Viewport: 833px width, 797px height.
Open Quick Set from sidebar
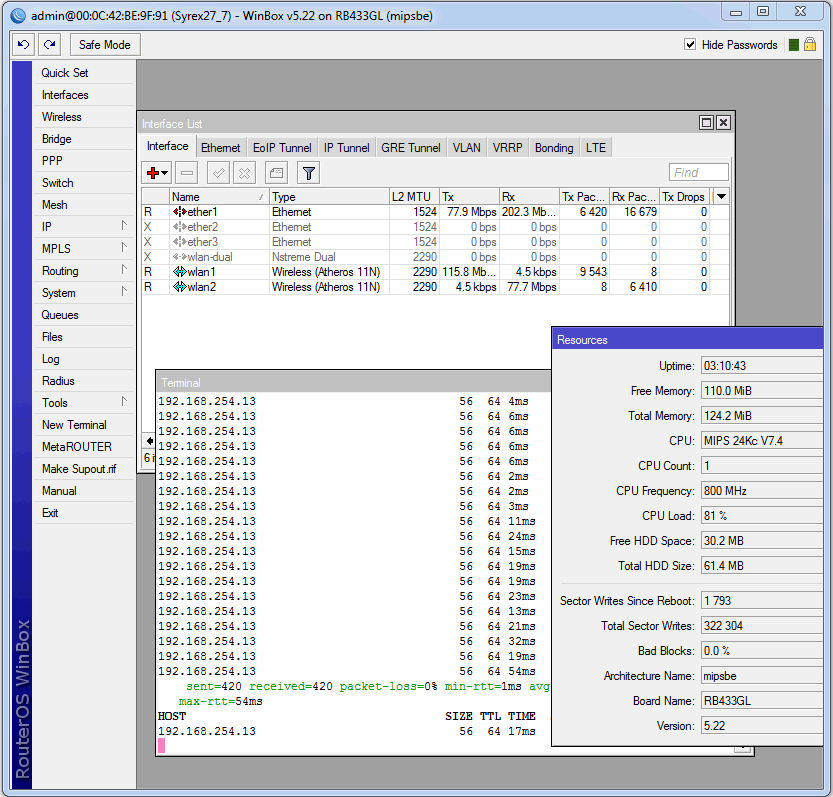pos(83,73)
